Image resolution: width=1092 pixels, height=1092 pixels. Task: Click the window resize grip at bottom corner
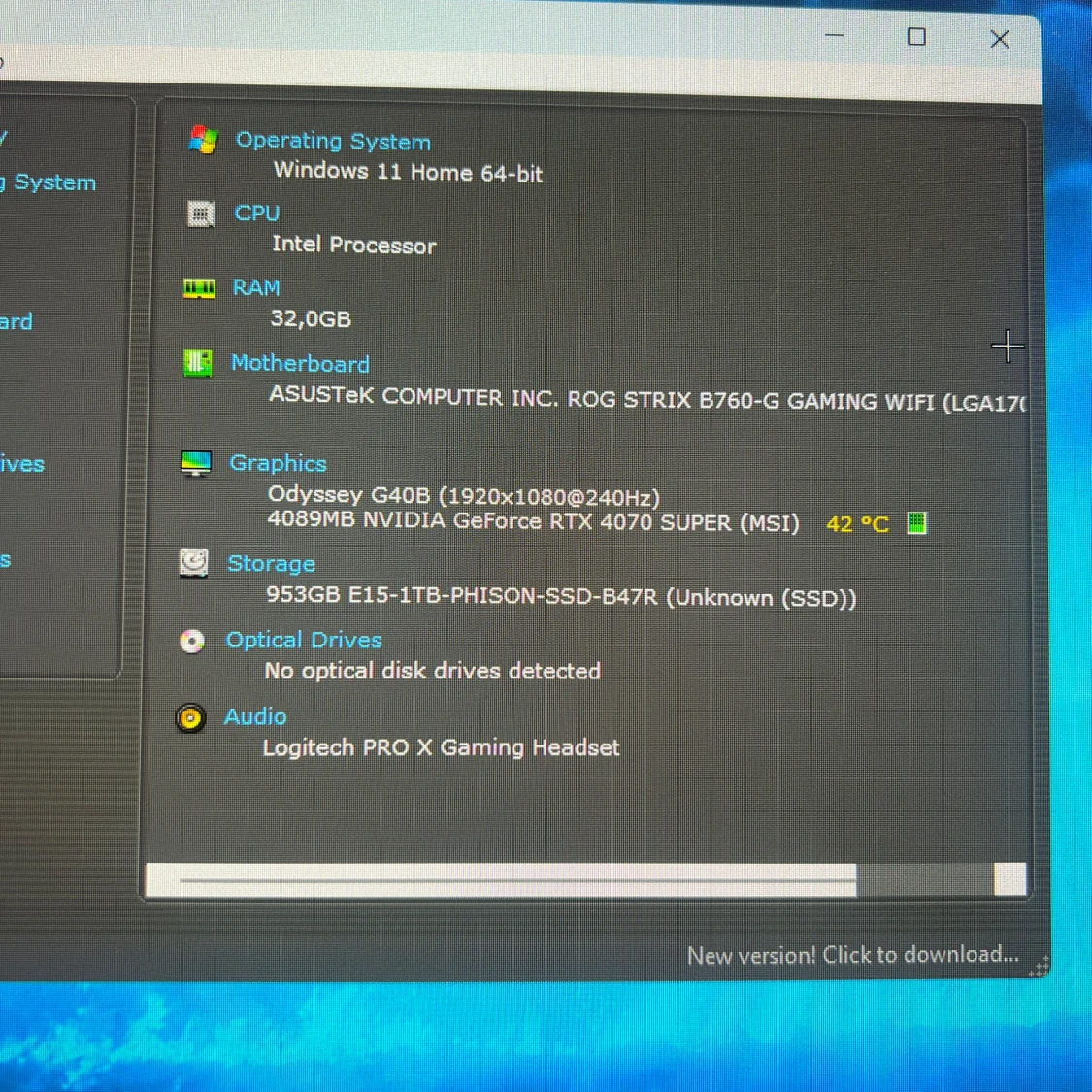1039,968
